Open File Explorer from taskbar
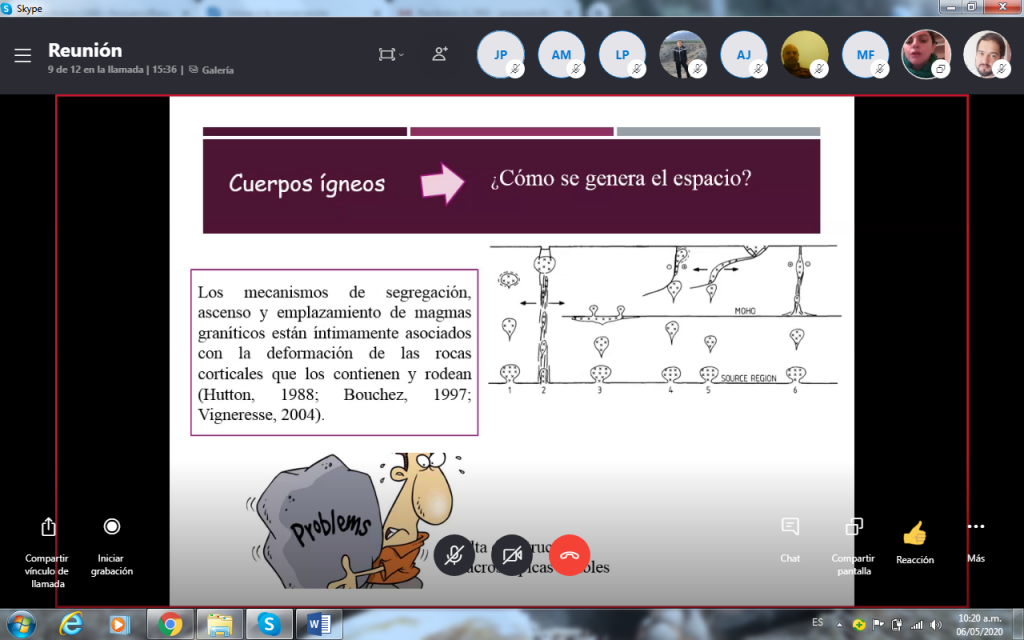The width and height of the screenshot is (1024, 640). tap(219, 625)
